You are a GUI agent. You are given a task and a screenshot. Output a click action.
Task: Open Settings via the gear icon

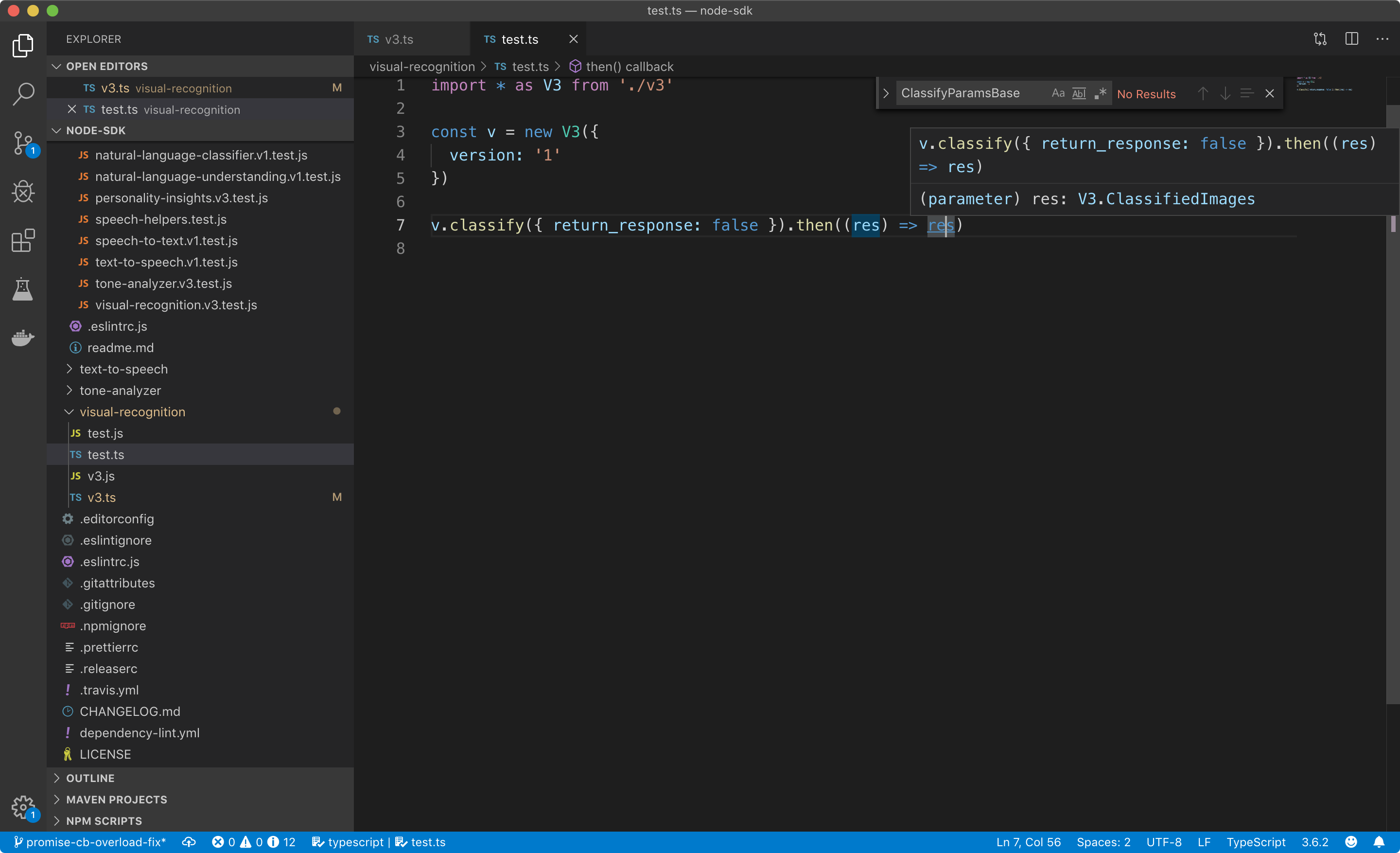point(23,808)
